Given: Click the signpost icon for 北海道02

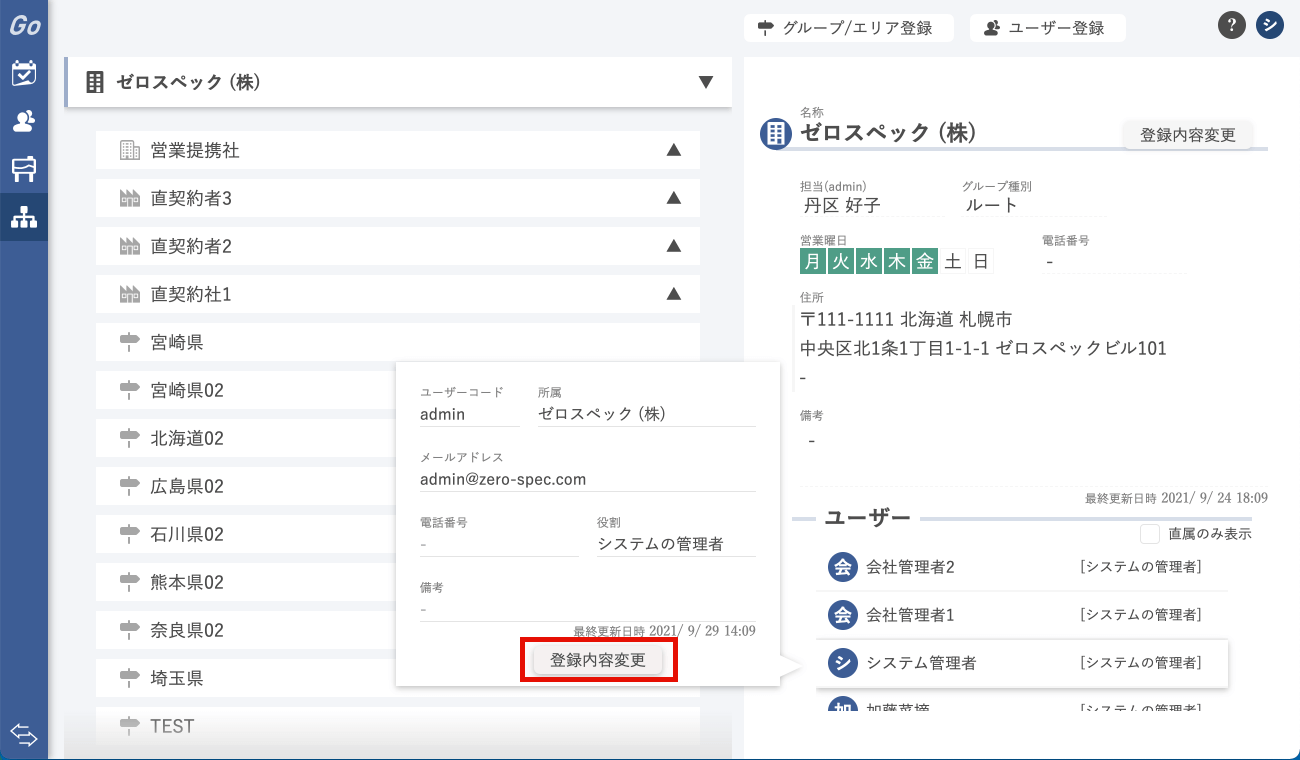Looking at the screenshot, I should coord(130,438).
